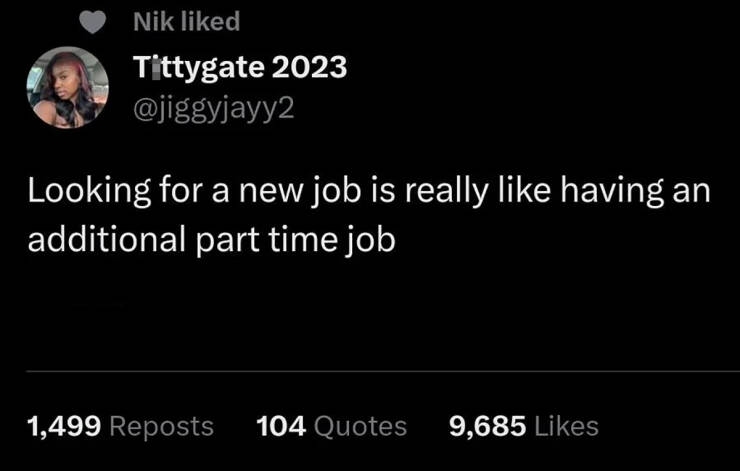Image resolution: width=740 pixels, height=471 pixels.
Task: Click the word "Looking" starting the tweet
Action: click(88, 192)
